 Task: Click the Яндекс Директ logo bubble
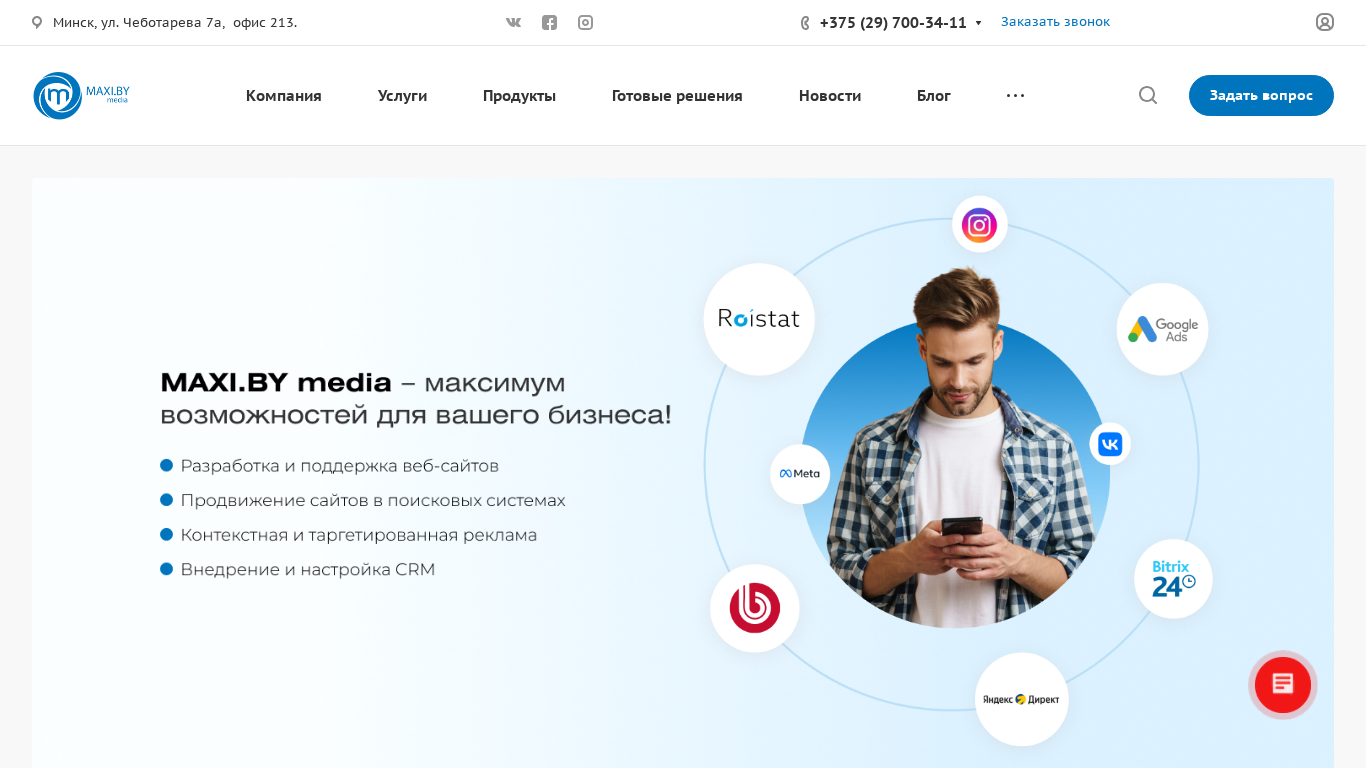(1022, 699)
